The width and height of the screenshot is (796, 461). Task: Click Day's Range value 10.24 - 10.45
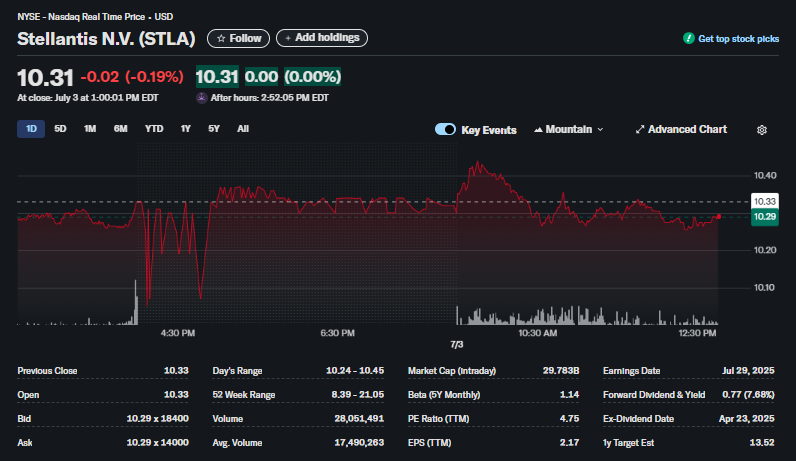[x=355, y=371]
